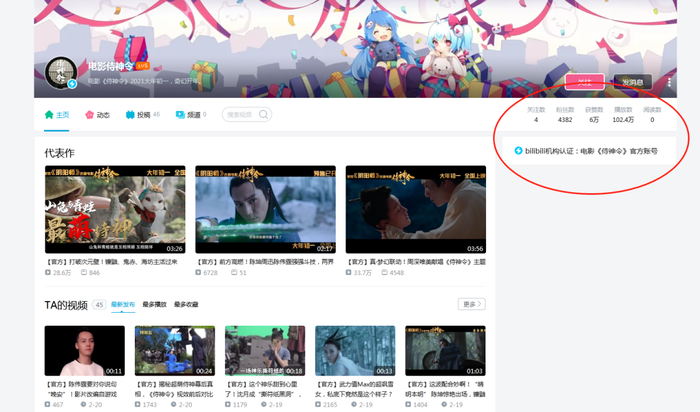
Task: Open the 山兔与青蛙 最萌侍神 video thumbnail
Action: coord(115,209)
